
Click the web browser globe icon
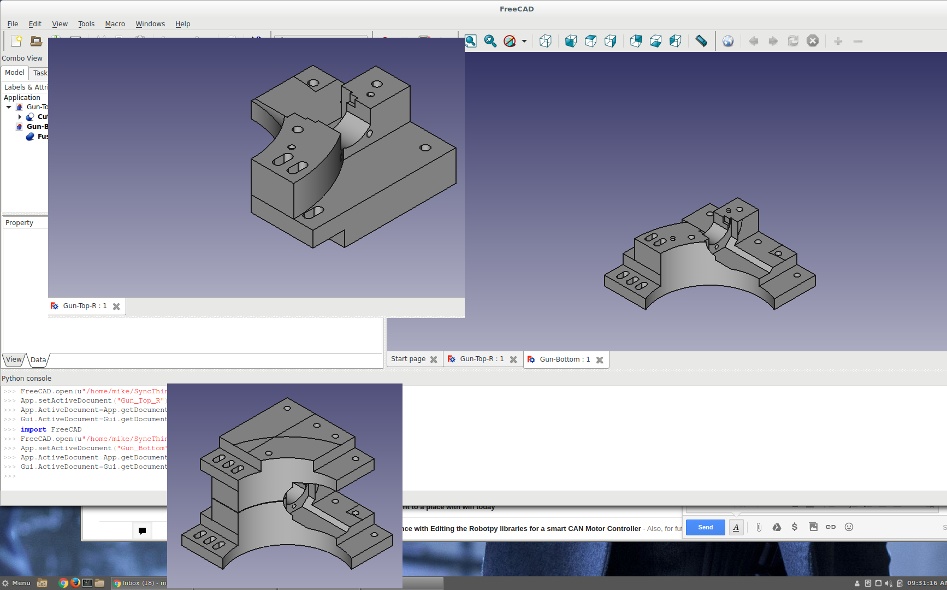[728, 41]
